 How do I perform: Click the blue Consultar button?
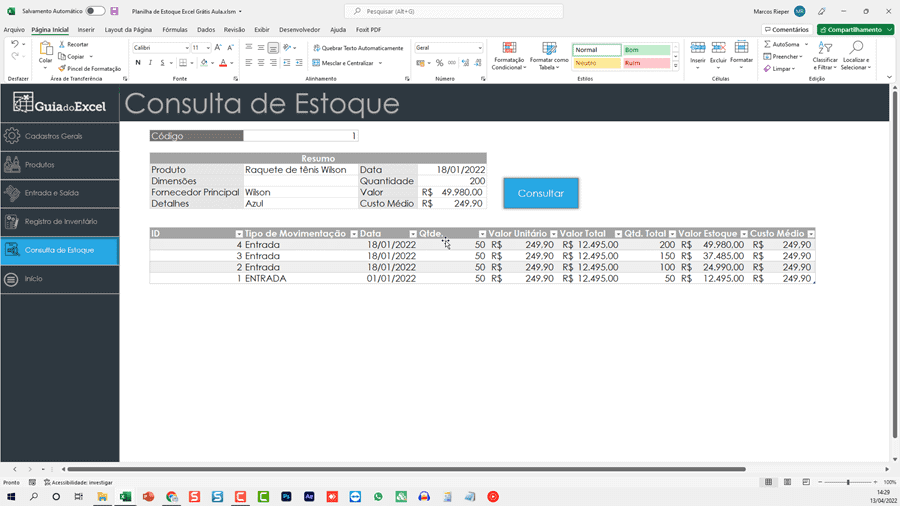(x=541, y=193)
